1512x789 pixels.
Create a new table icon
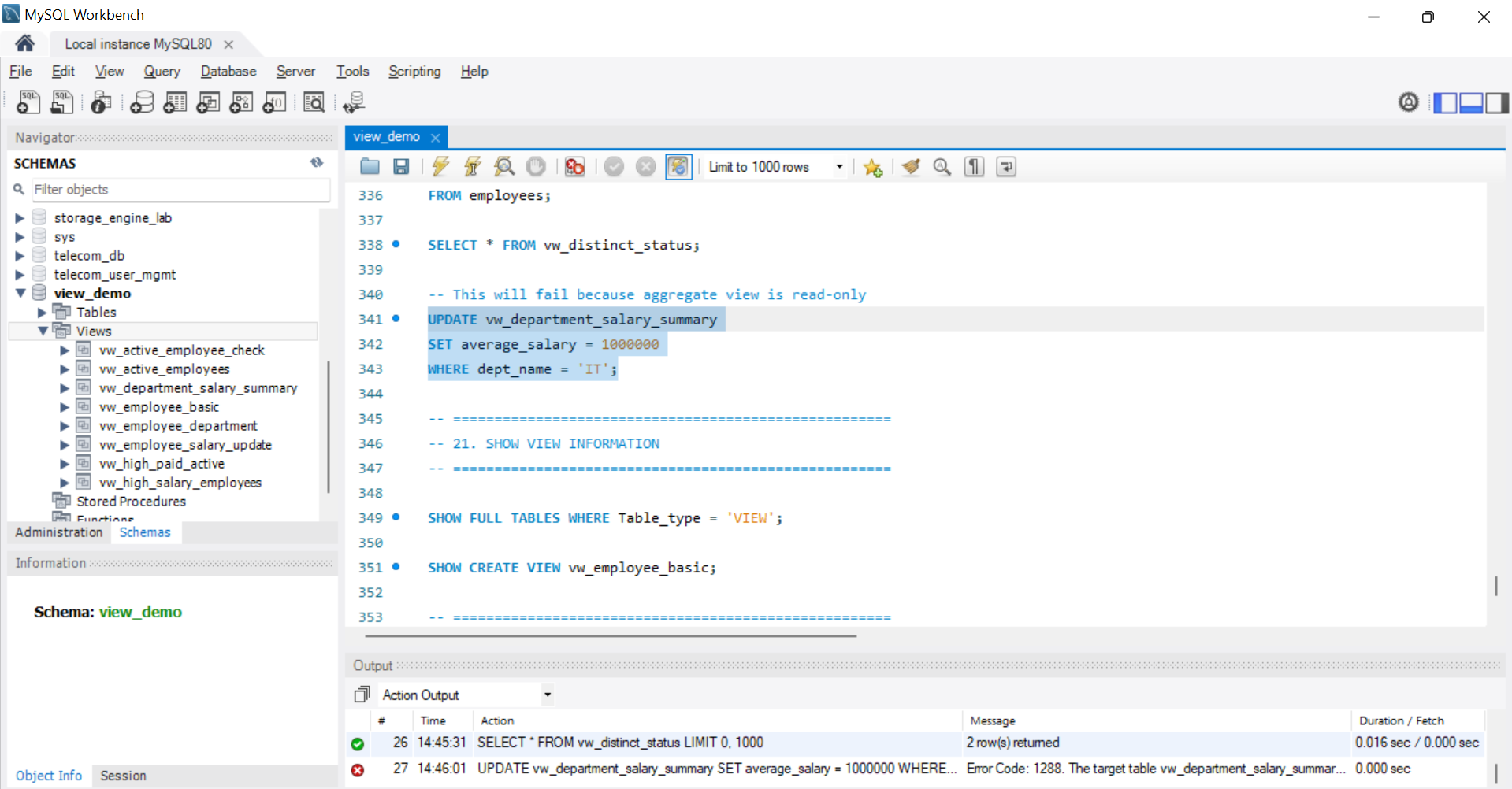[175, 102]
